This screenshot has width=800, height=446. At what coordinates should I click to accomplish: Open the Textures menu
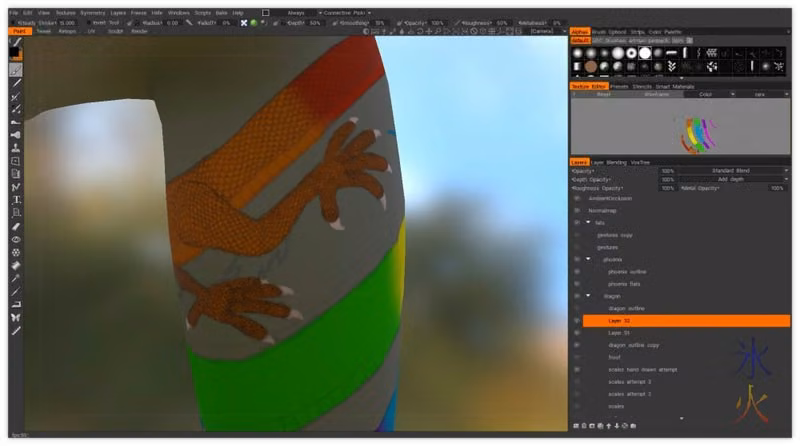pyautogui.click(x=65, y=13)
